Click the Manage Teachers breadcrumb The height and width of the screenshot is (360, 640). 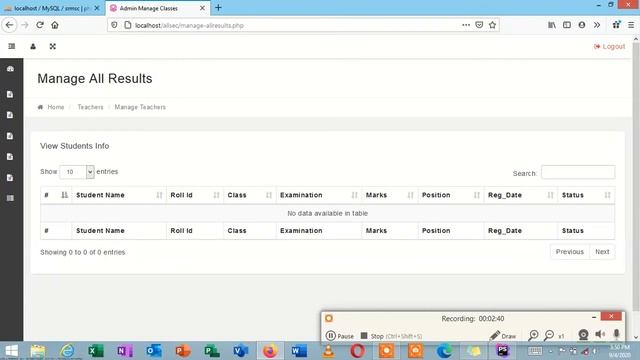(140, 107)
